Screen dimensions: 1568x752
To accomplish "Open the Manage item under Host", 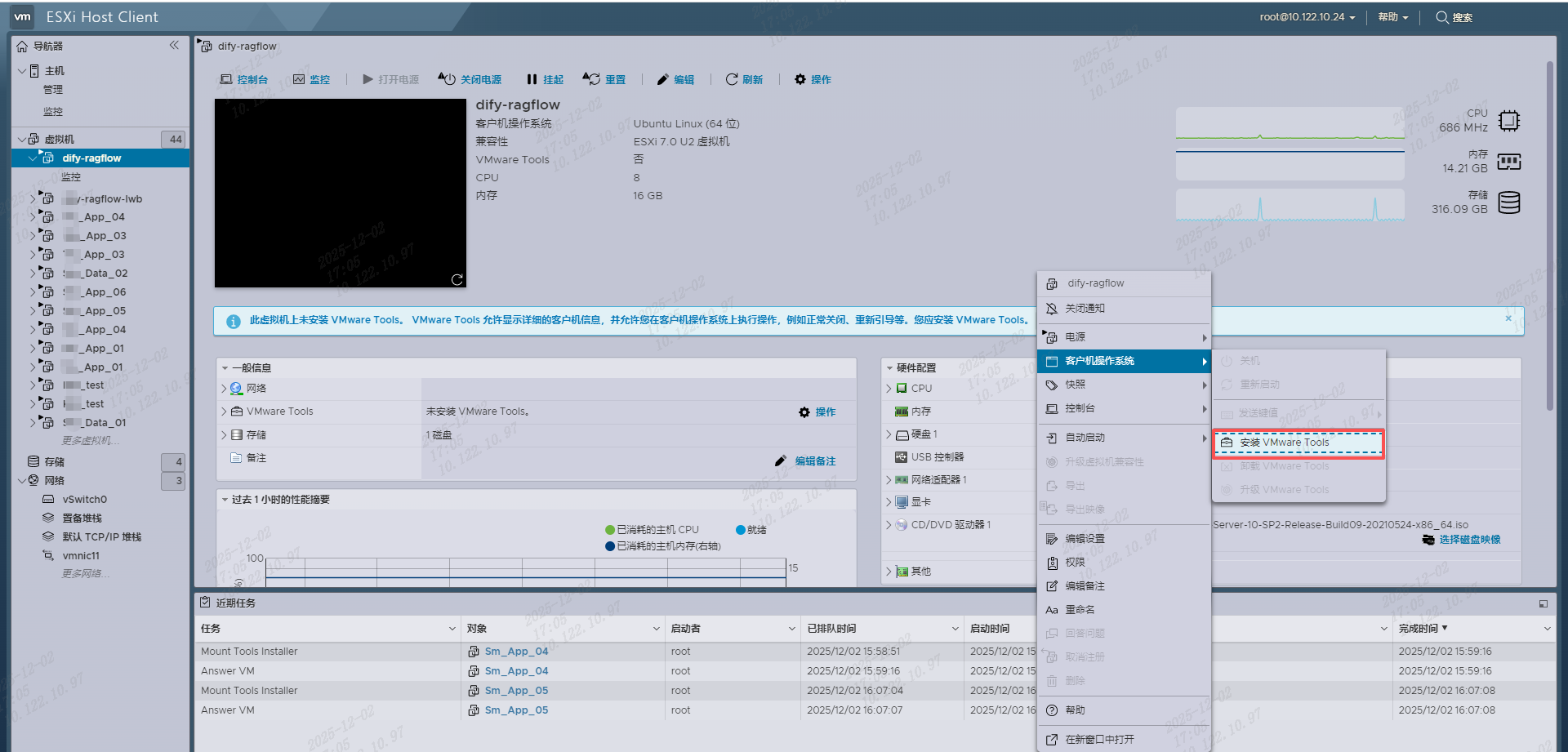I will (x=53, y=90).
